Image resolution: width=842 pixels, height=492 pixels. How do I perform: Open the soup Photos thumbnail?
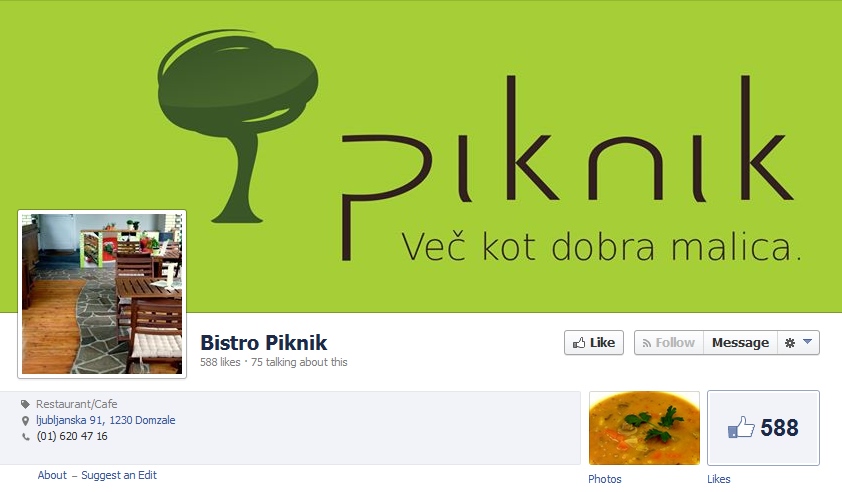tap(644, 428)
